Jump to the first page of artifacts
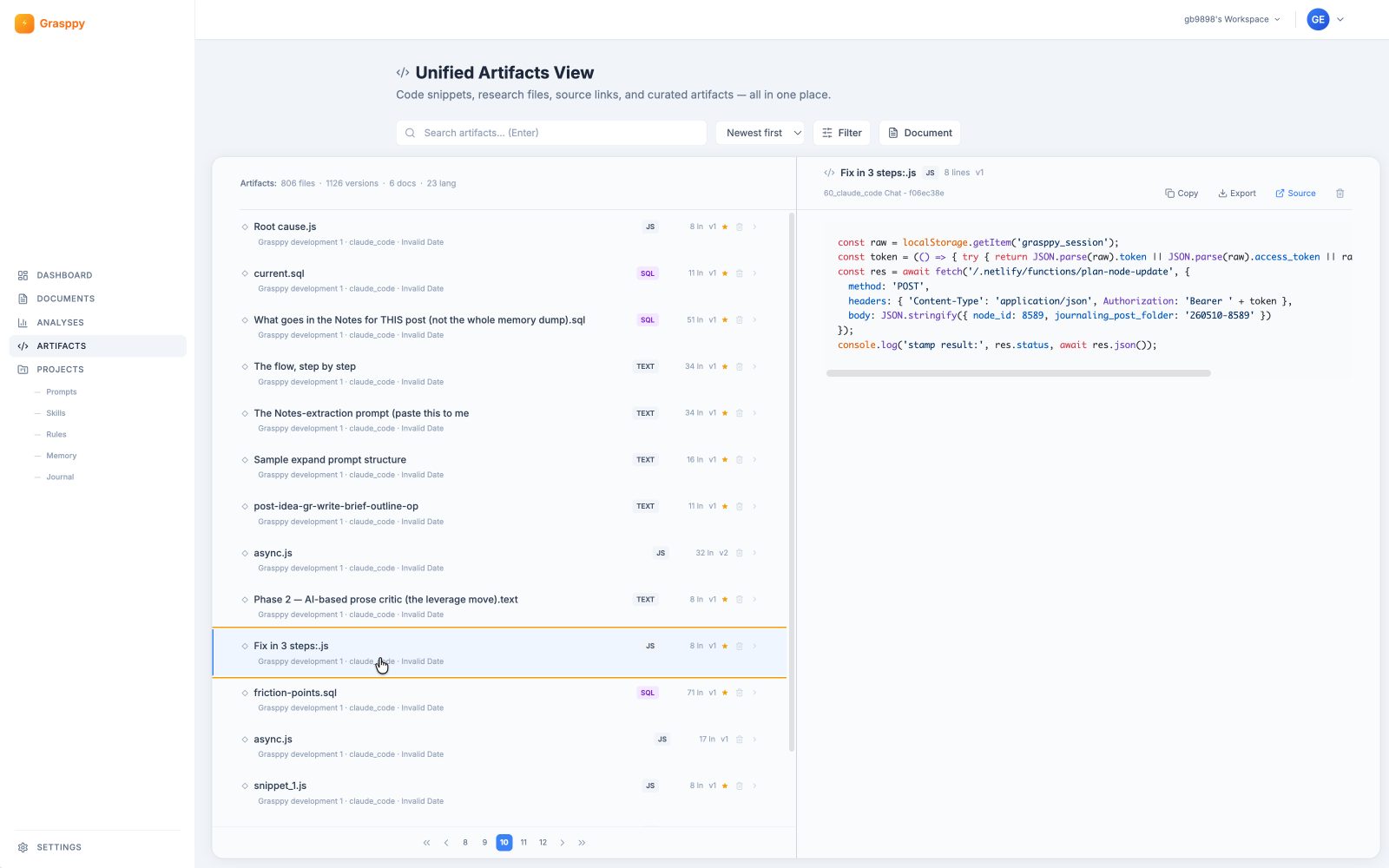 click(x=426, y=843)
